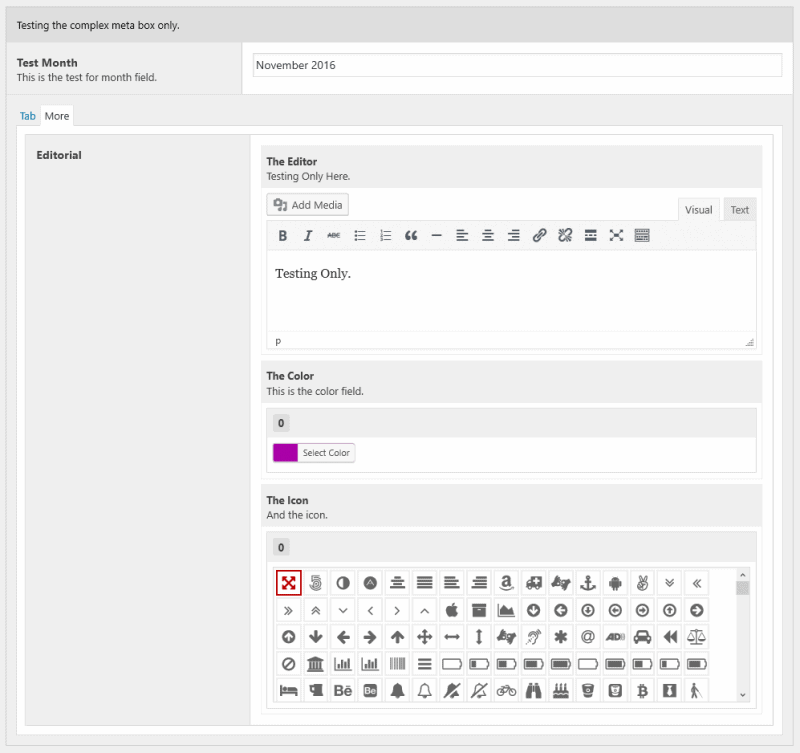Select the @ symbol icon
The width and height of the screenshot is (800, 753).
(x=588, y=637)
